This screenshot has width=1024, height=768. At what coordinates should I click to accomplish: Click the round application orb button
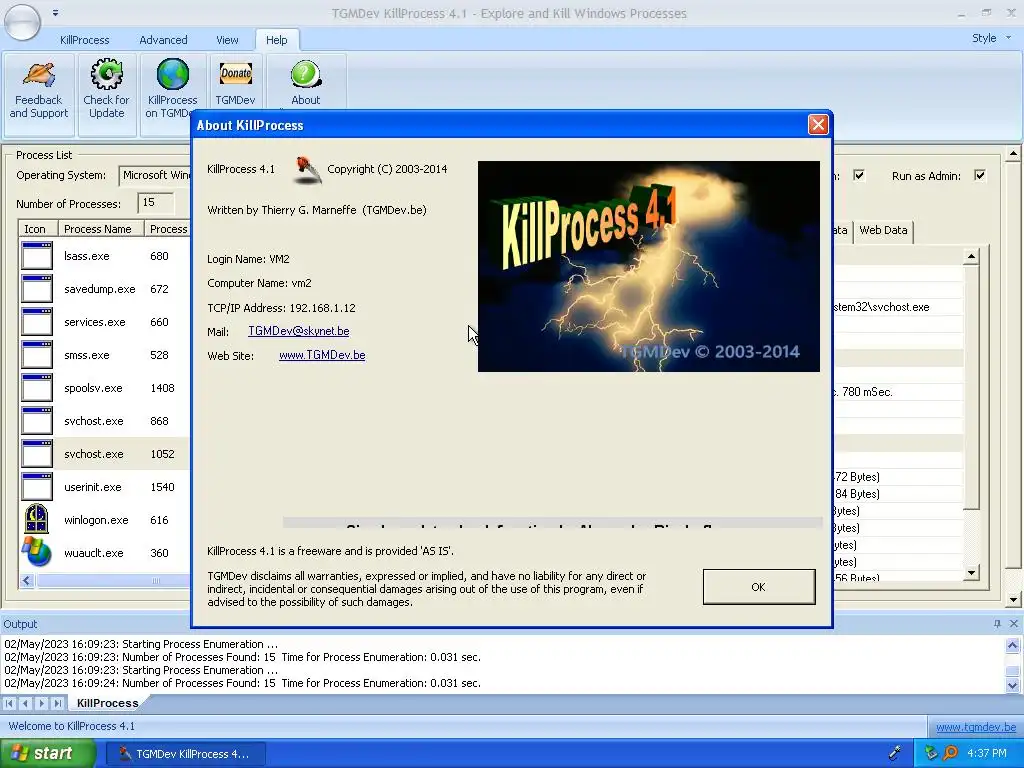point(22,21)
